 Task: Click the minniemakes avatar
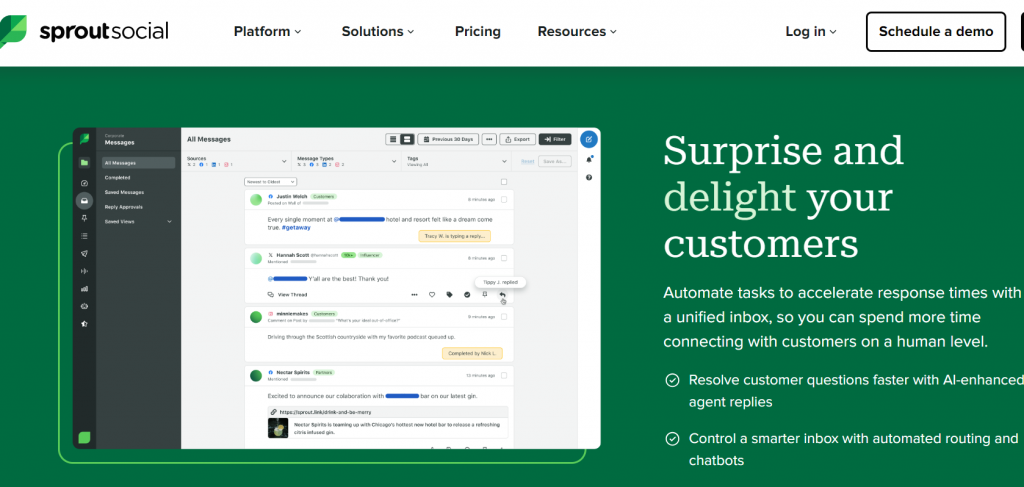tap(256, 317)
